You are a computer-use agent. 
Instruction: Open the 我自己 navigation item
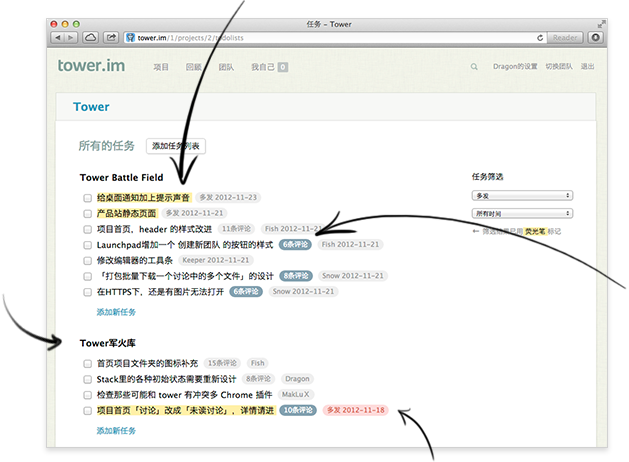(x=262, y=67)
